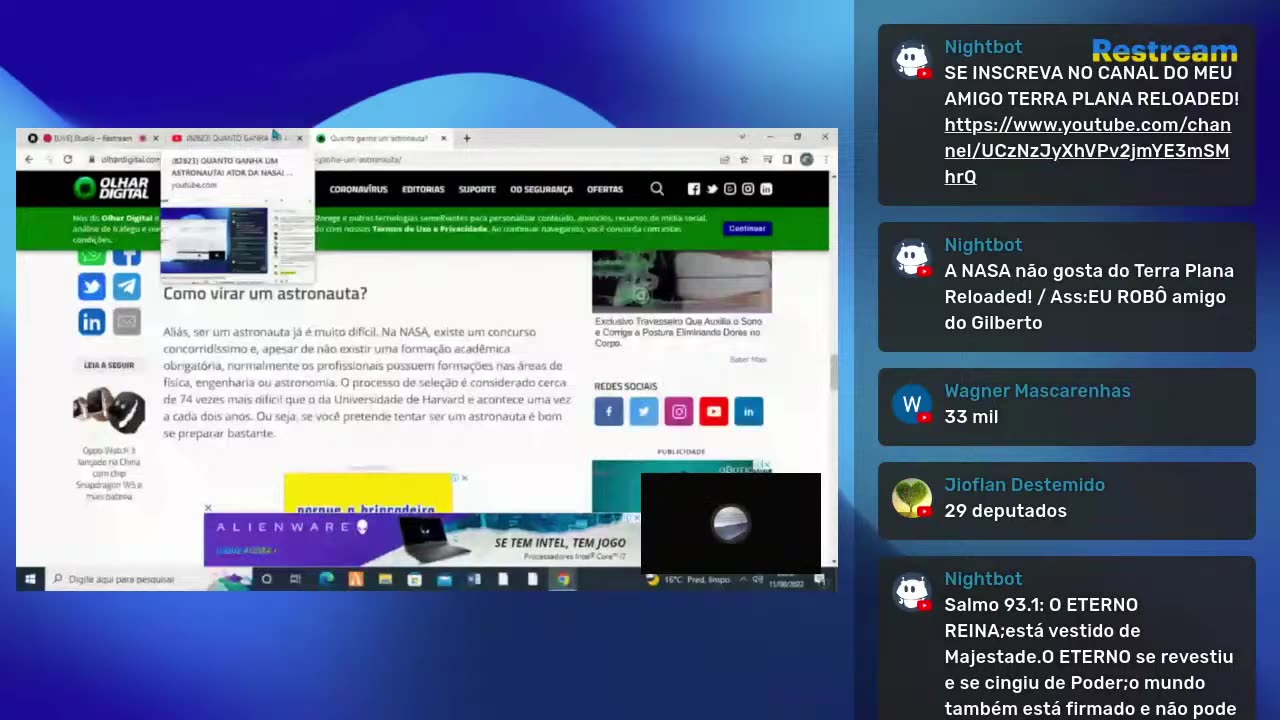Open File Explorer from the taskbar

point(385,579)
